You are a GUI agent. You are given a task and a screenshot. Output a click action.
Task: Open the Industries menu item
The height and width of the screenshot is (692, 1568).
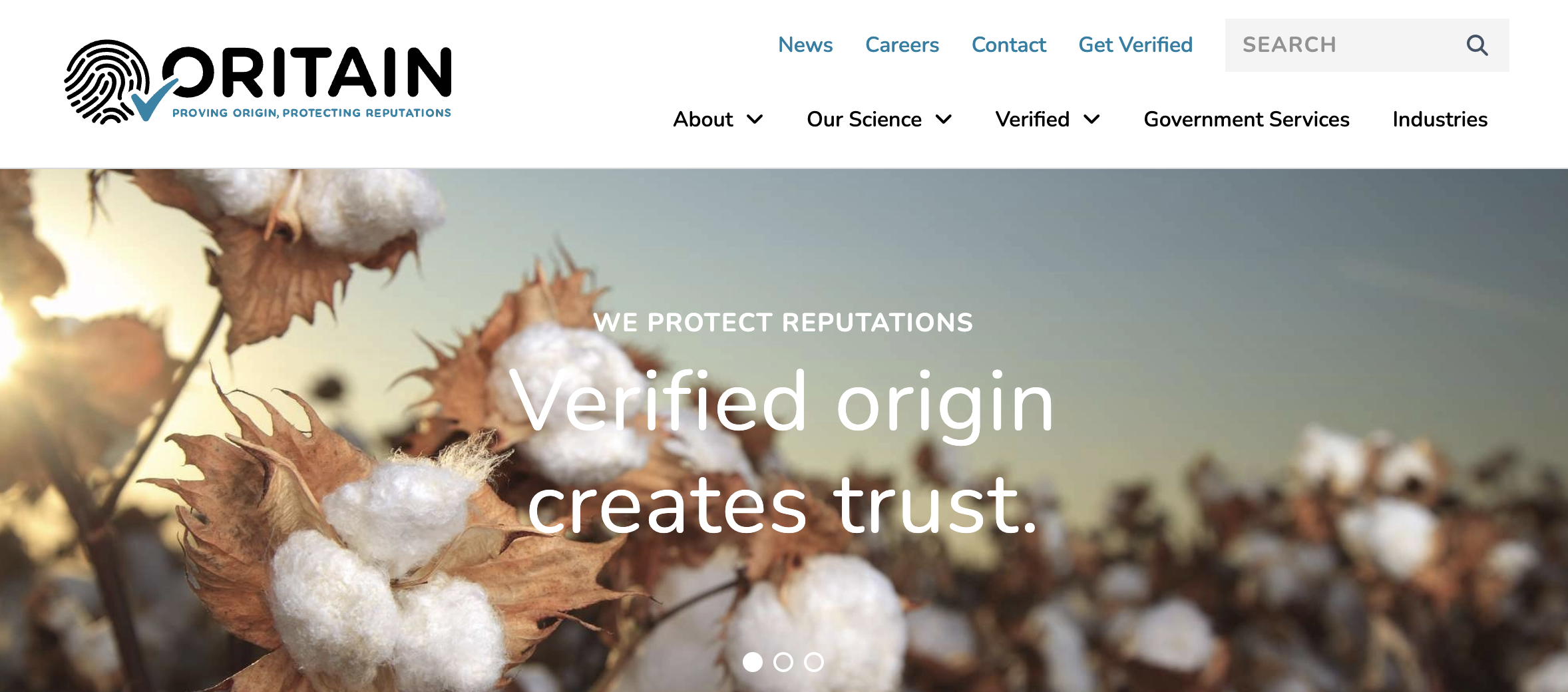(1440, 119)
